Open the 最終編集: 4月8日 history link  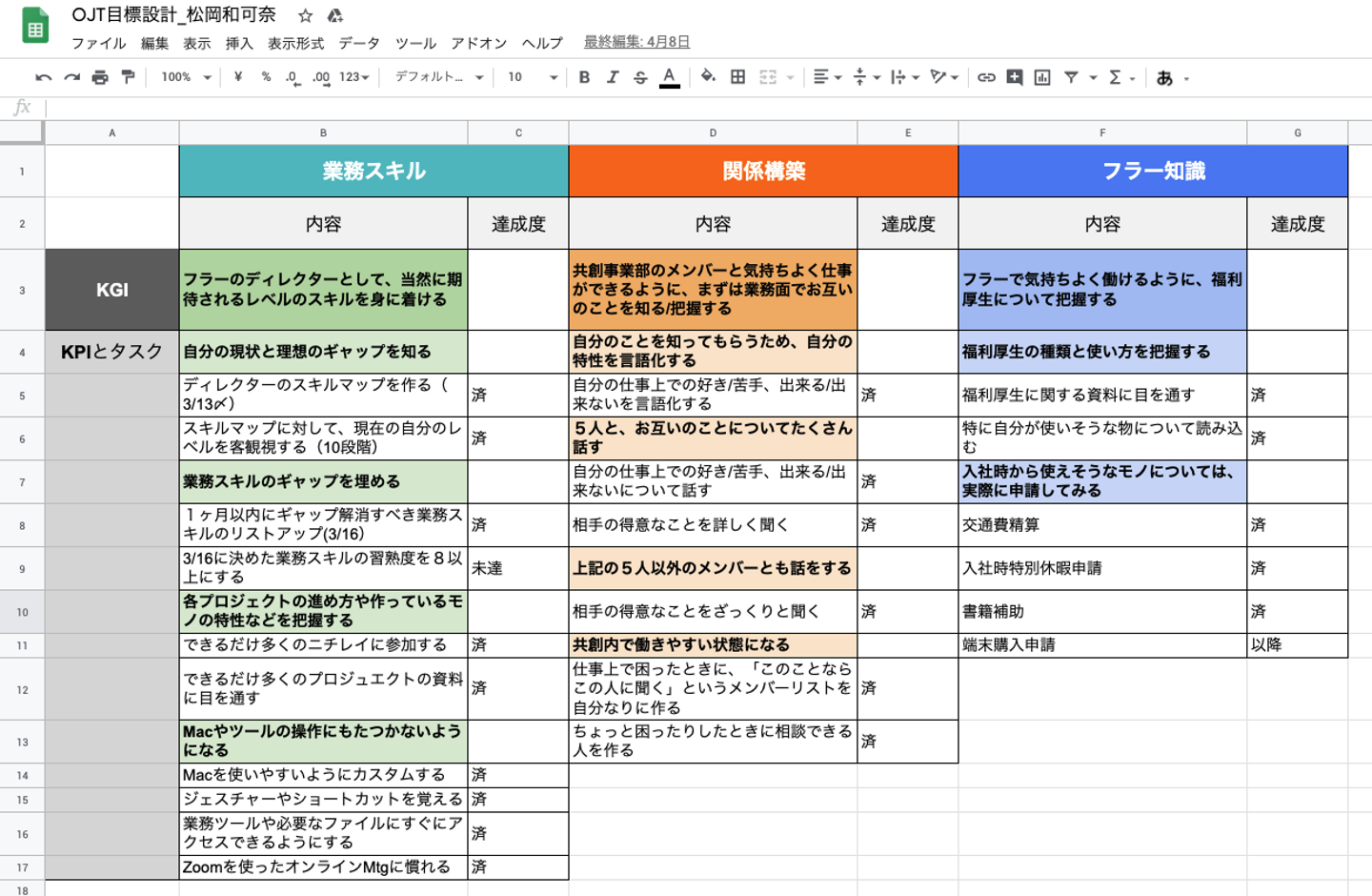[636, 42]
